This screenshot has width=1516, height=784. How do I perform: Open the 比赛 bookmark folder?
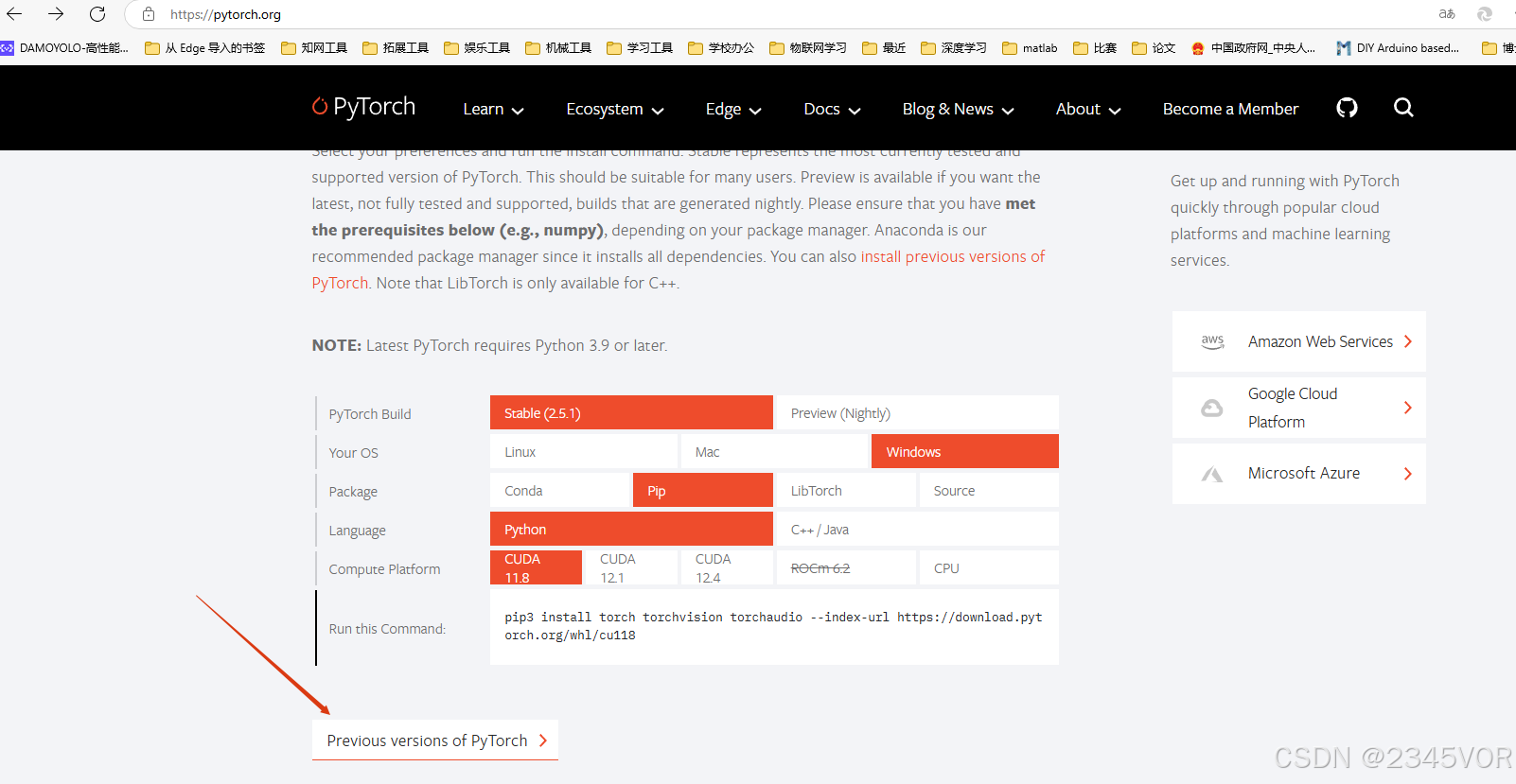tap(1095, 47)
